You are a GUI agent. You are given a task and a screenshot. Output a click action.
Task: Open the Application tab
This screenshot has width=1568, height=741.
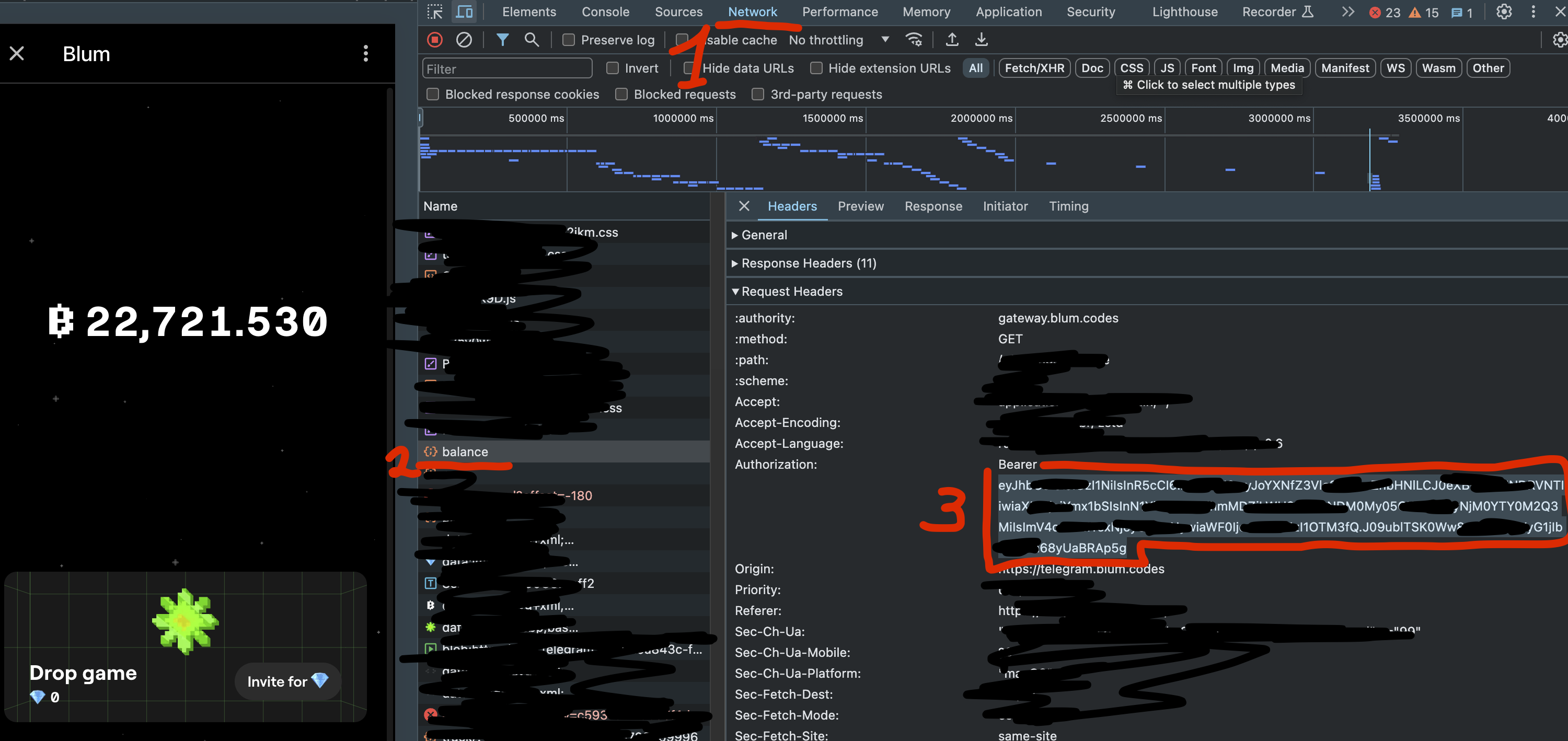[1009, 11]
